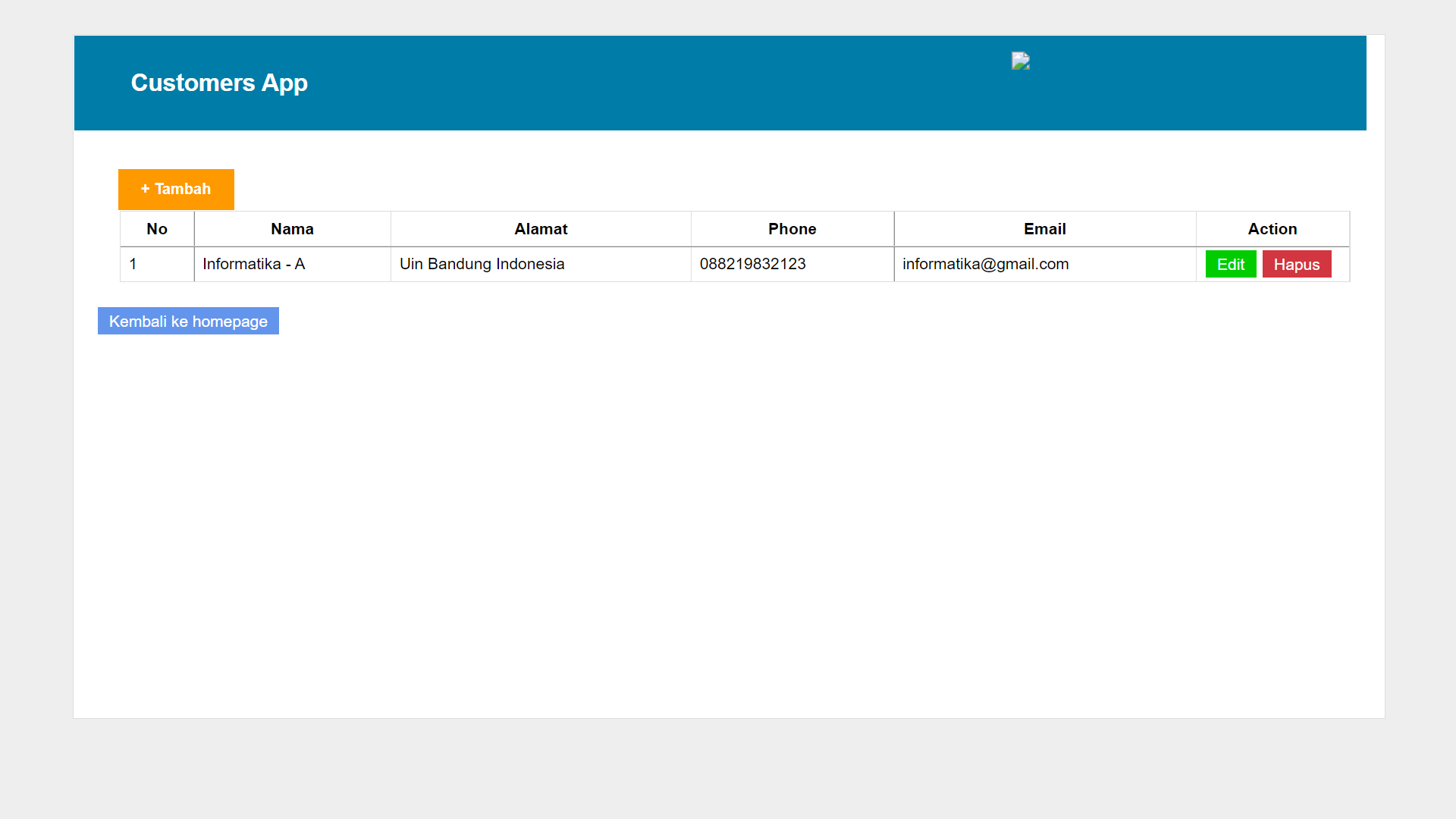Click the Nama column header

[x=292, y=229]
